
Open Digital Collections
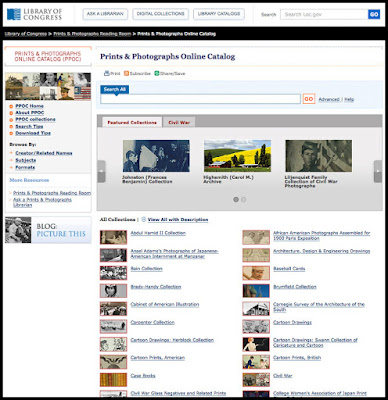click(161, 14)
